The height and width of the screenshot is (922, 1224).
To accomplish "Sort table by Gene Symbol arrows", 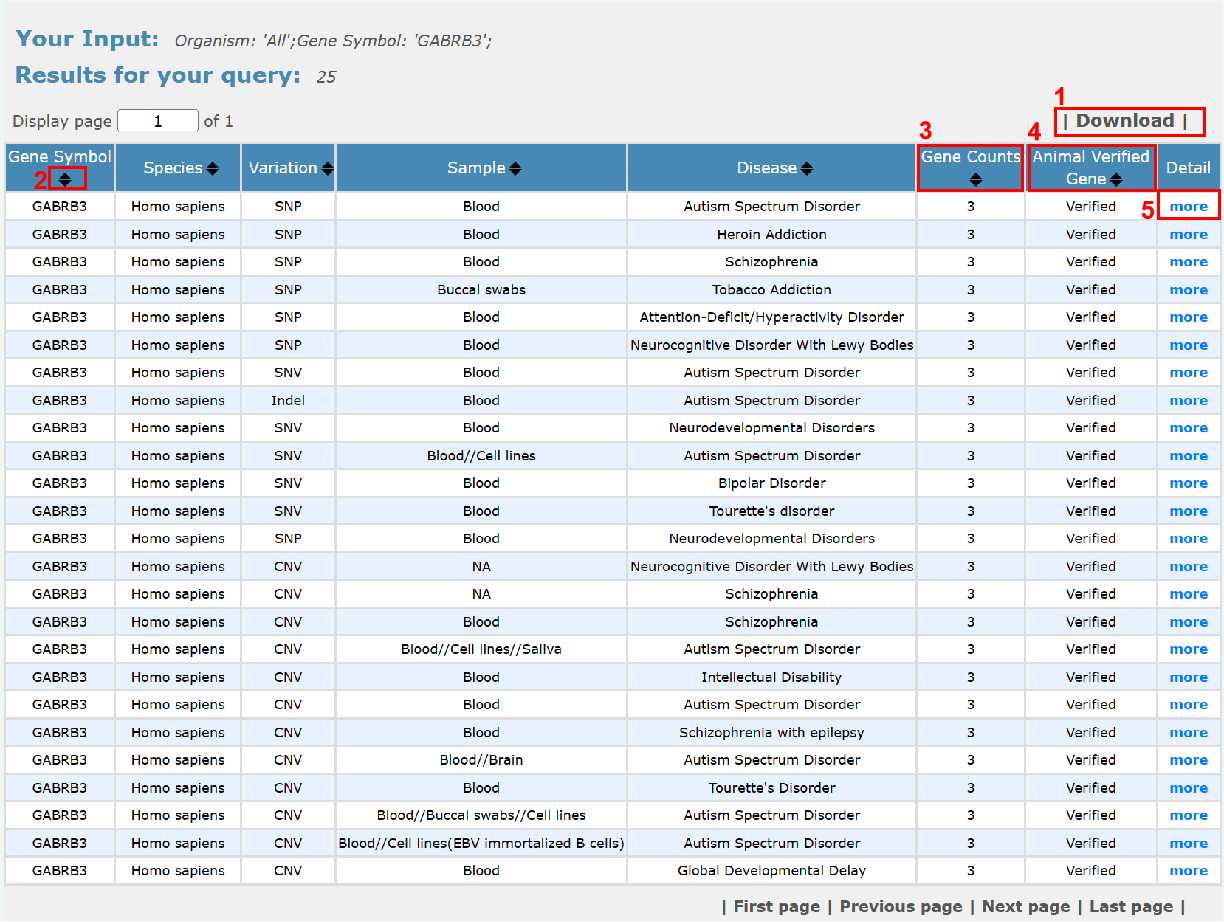I will tap(66, 180).
